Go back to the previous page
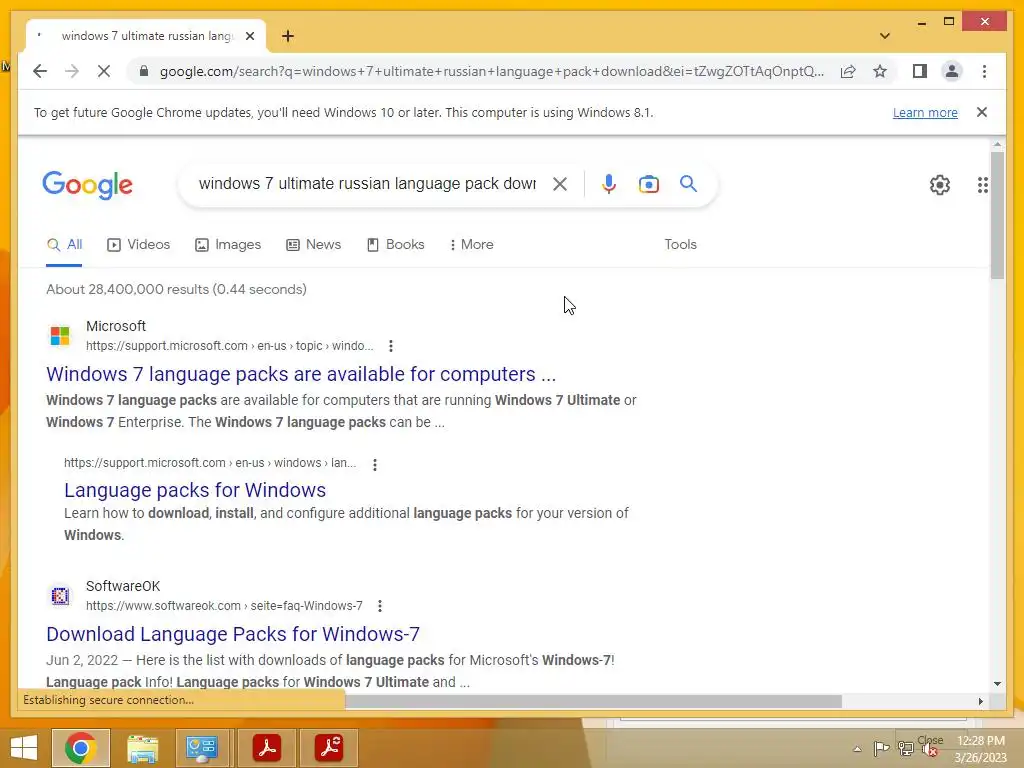1024x768 pixels. point(40,71)
